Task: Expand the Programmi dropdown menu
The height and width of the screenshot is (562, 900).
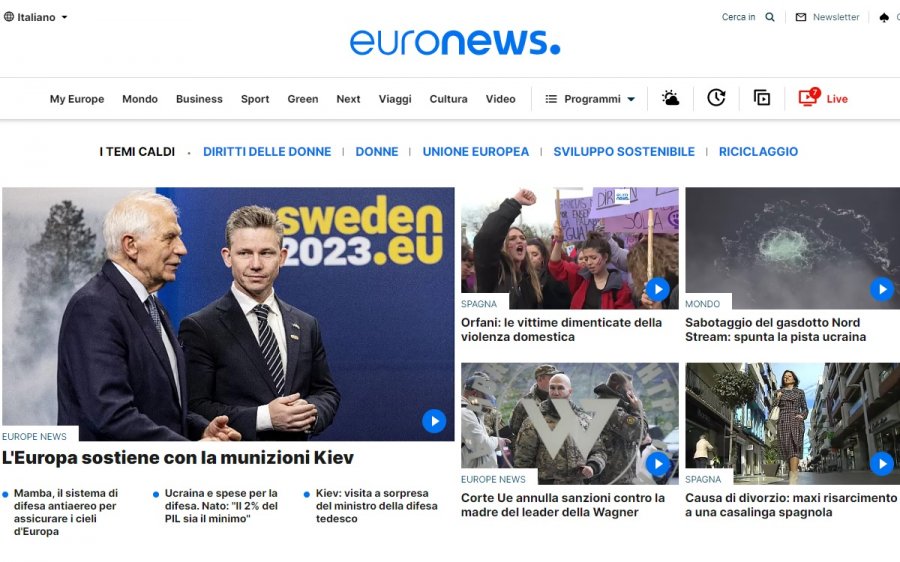Action: (589, 99)
